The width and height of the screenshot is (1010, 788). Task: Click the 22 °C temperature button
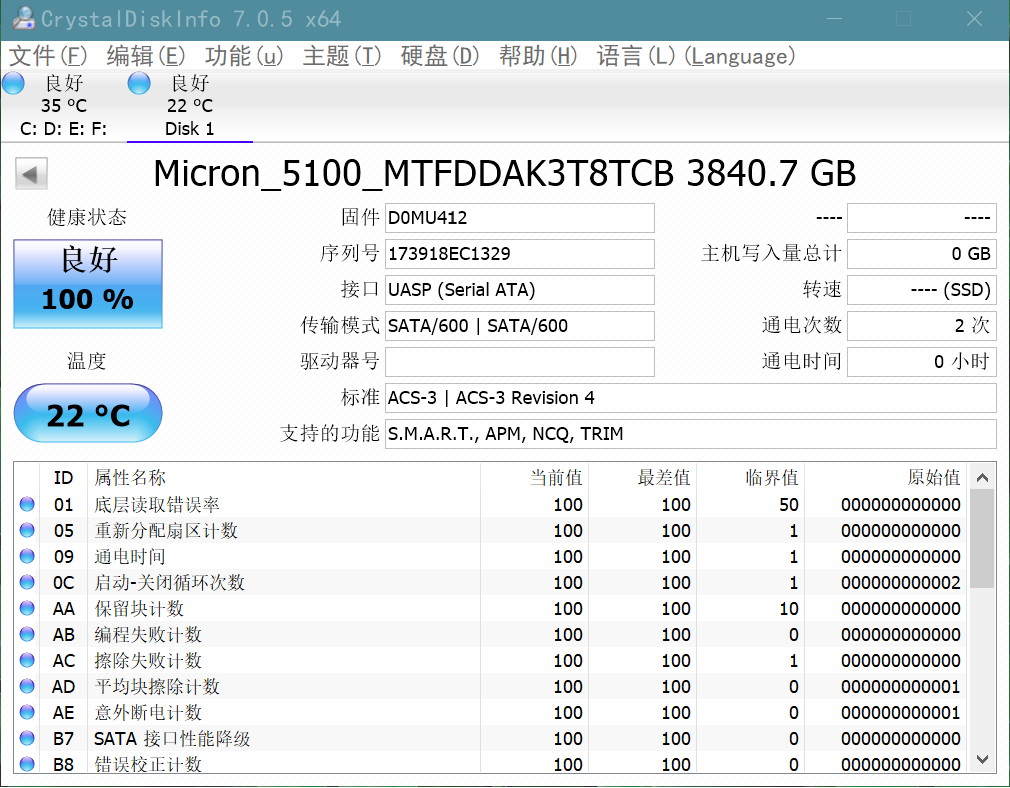[88, 413]
